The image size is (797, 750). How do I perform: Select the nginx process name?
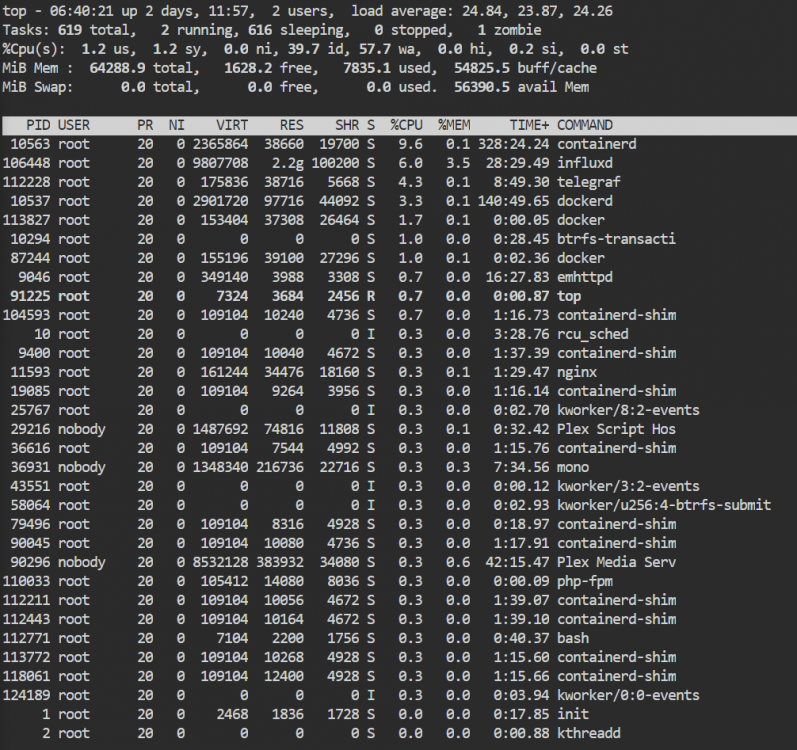577,372
